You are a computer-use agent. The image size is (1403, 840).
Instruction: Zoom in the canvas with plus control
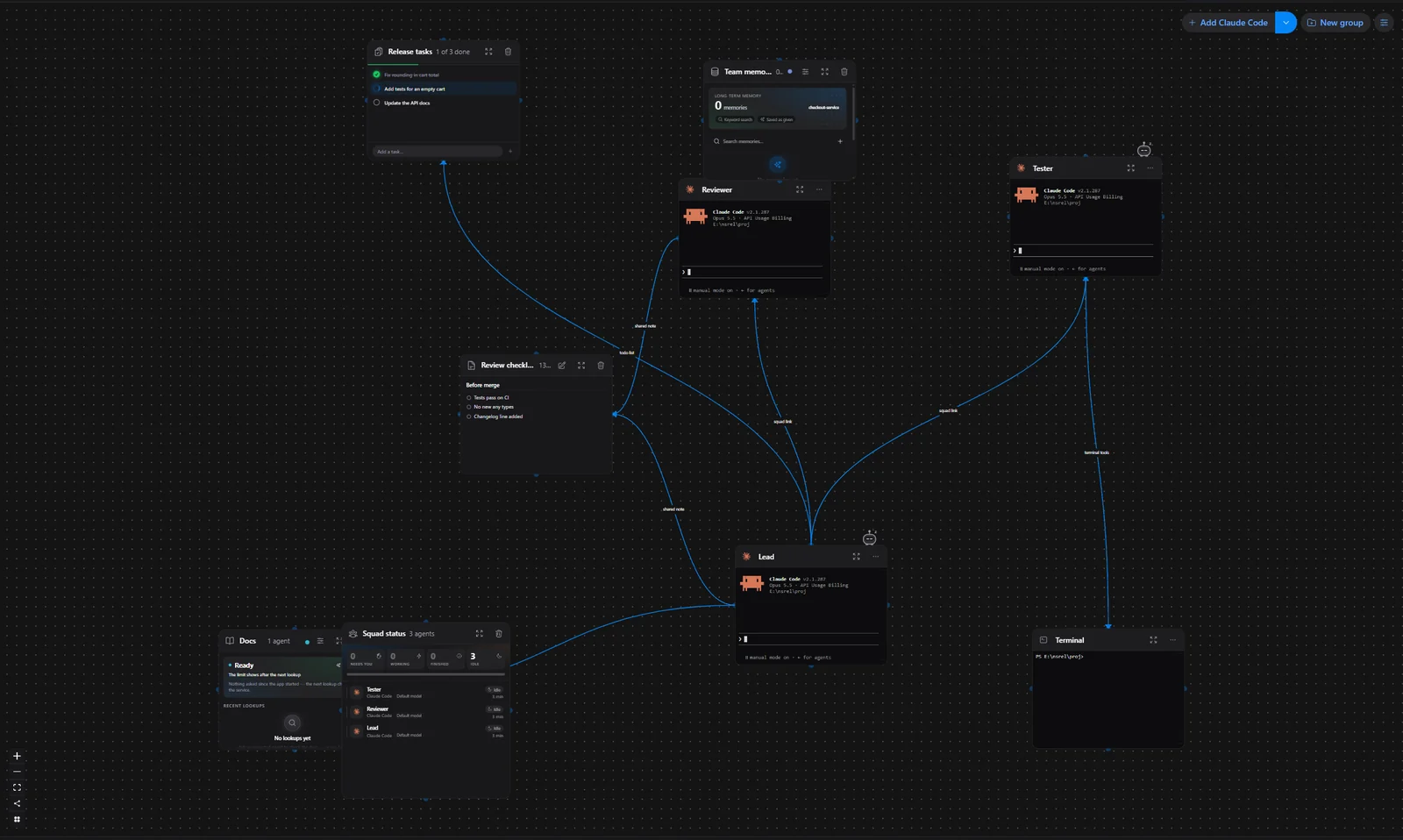coord(17,756)
